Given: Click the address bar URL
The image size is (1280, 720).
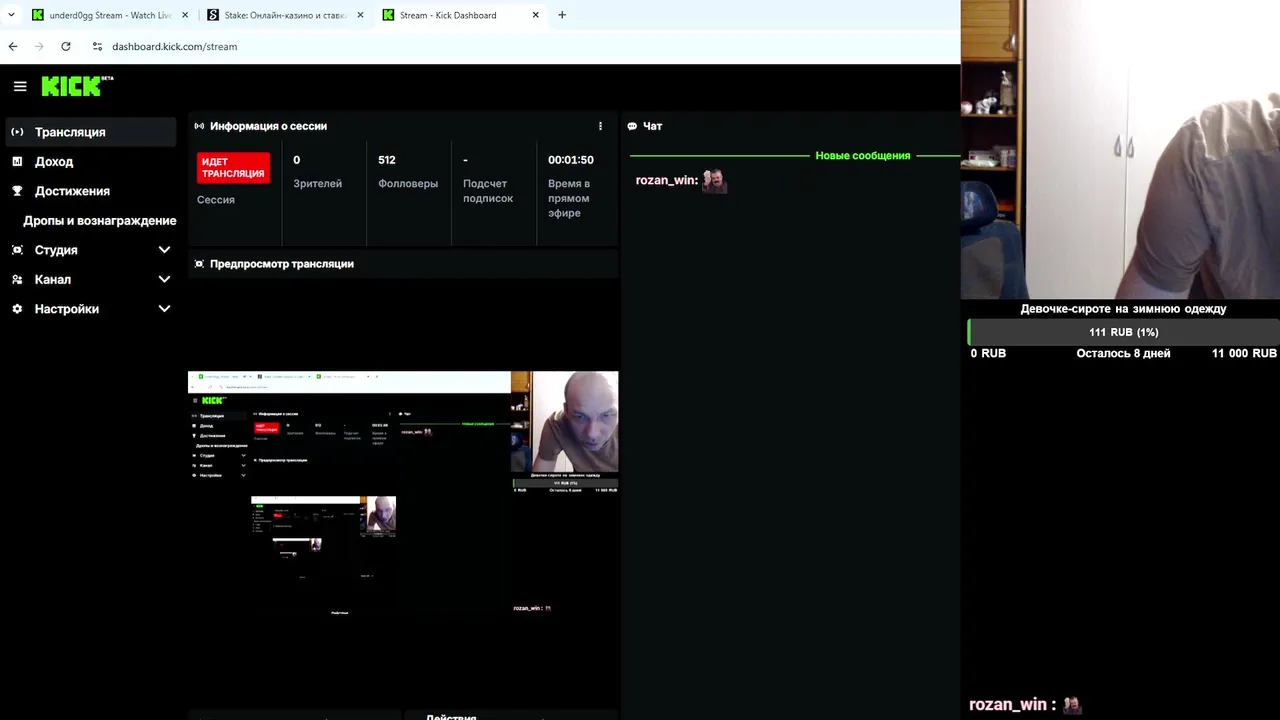Looking at the screenshot, I should pos(174,46).
